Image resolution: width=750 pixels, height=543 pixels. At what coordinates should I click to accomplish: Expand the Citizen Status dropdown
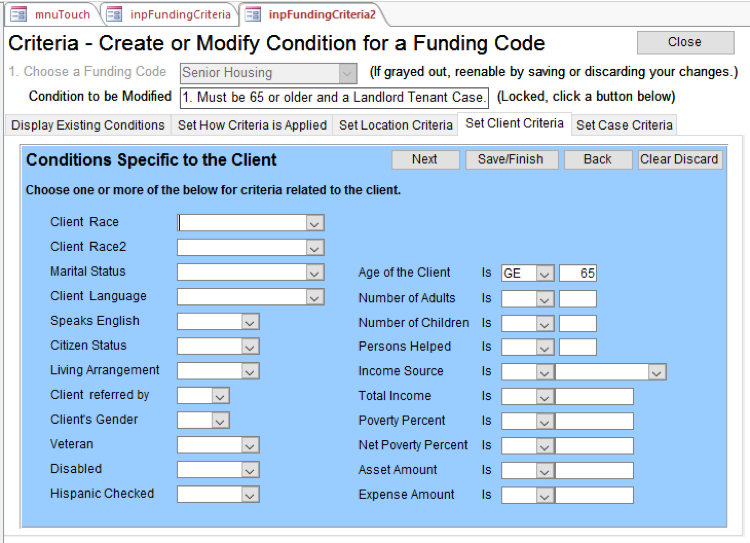click(250, 346)
